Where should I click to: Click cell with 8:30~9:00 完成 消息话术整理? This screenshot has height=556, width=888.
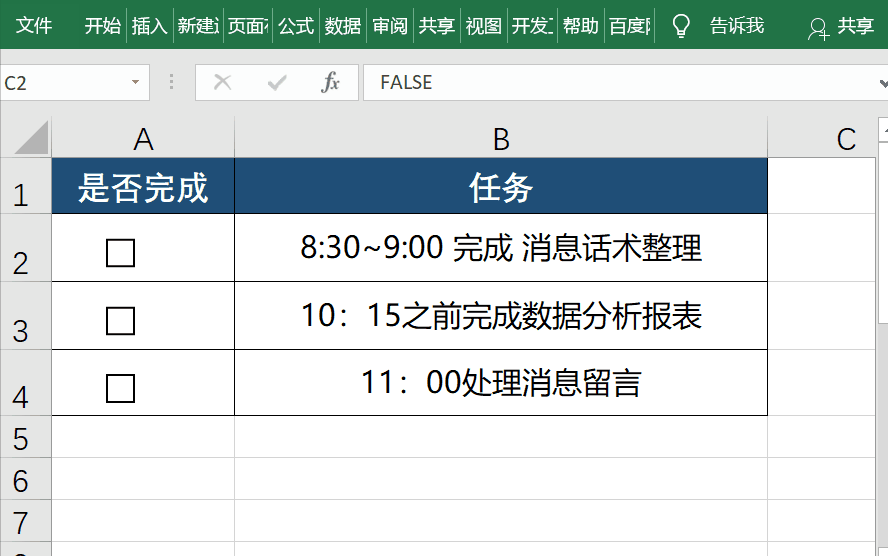click(x=501, y=247)
